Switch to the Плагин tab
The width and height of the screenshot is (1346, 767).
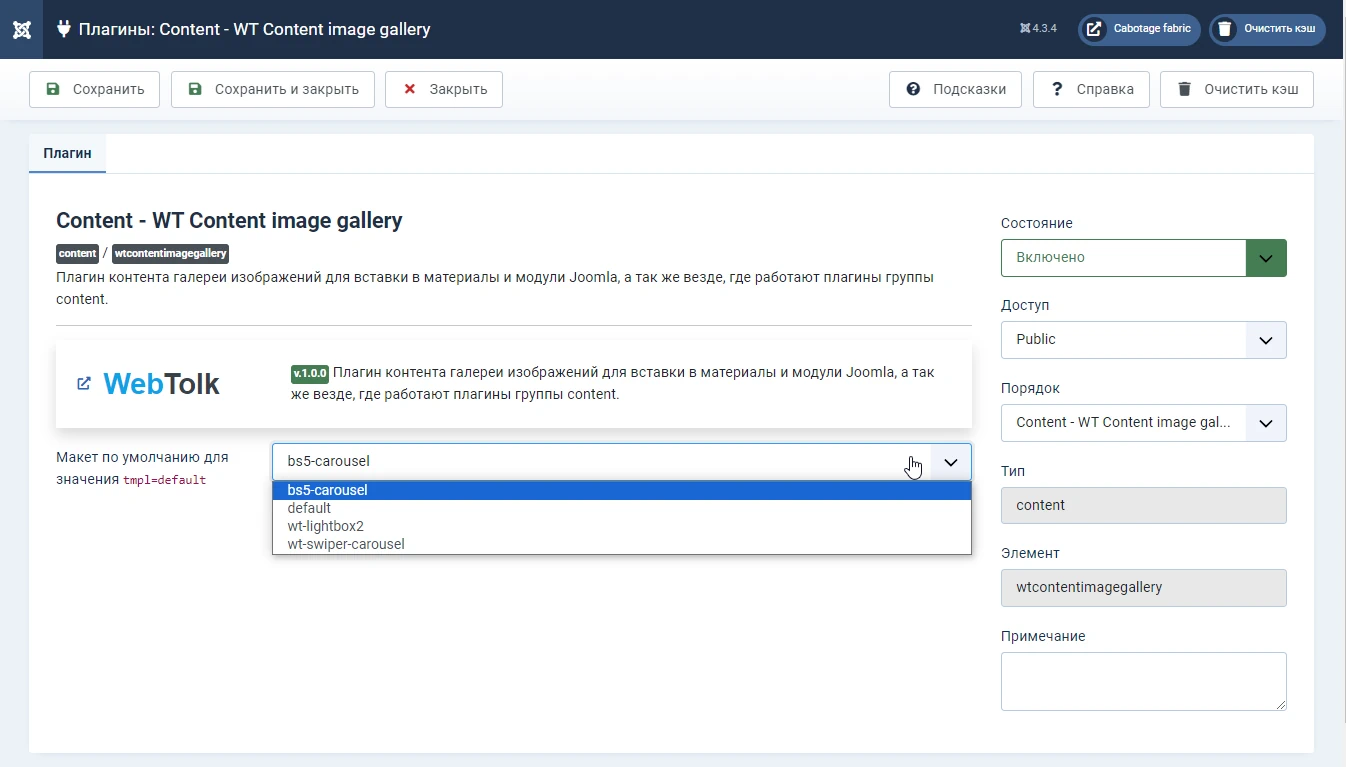click(x=67, y=153)
